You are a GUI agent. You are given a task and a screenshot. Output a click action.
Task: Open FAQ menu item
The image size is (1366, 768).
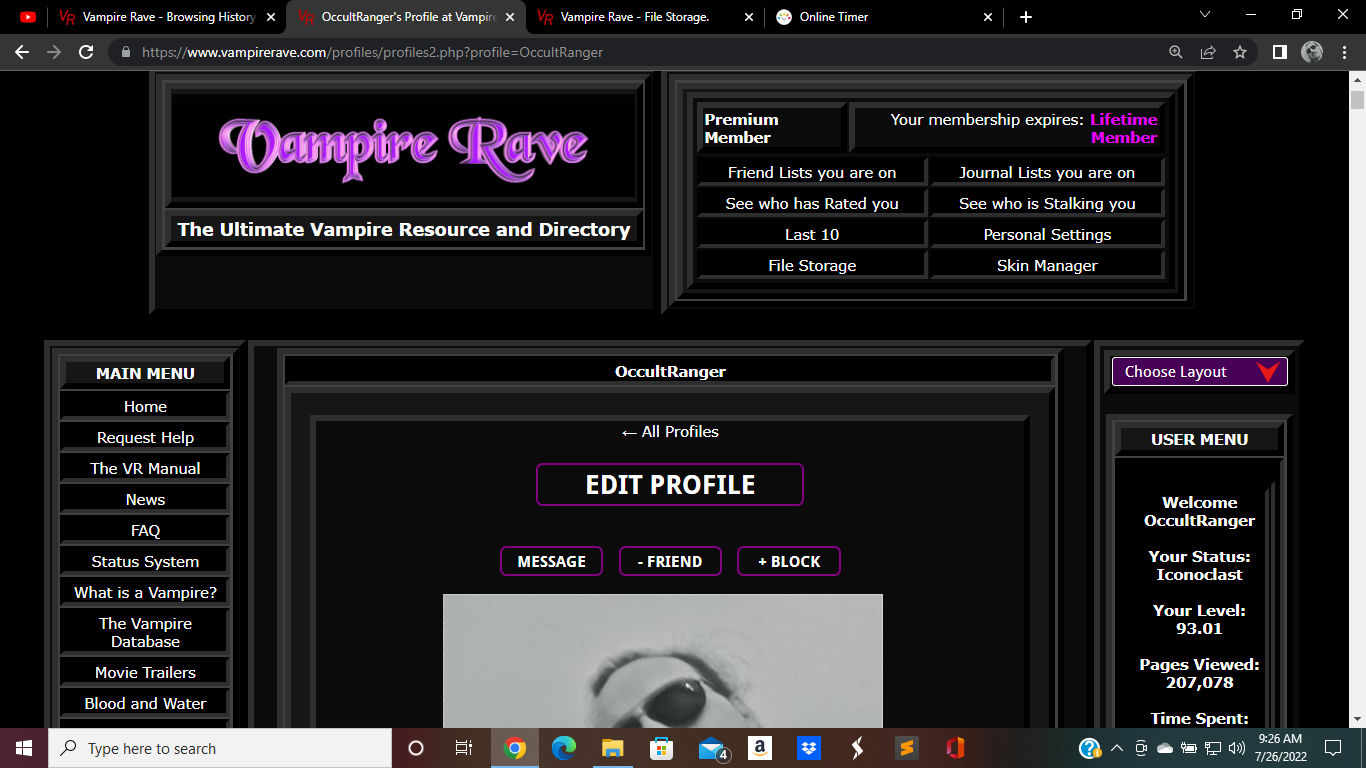[145, 530]
